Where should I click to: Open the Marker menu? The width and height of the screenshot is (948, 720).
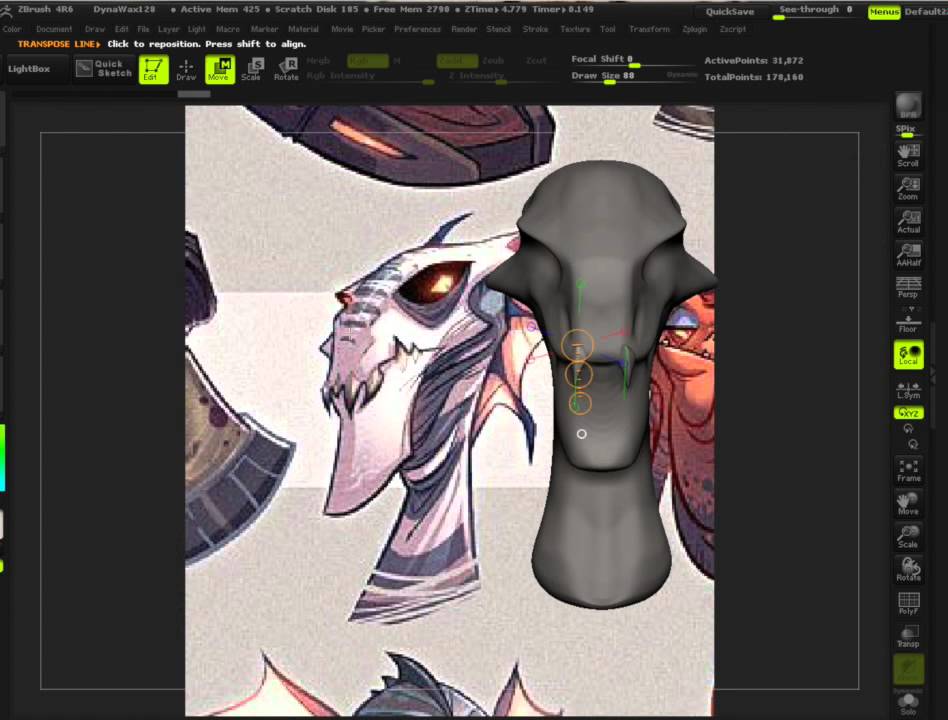(x=264, y=29)
